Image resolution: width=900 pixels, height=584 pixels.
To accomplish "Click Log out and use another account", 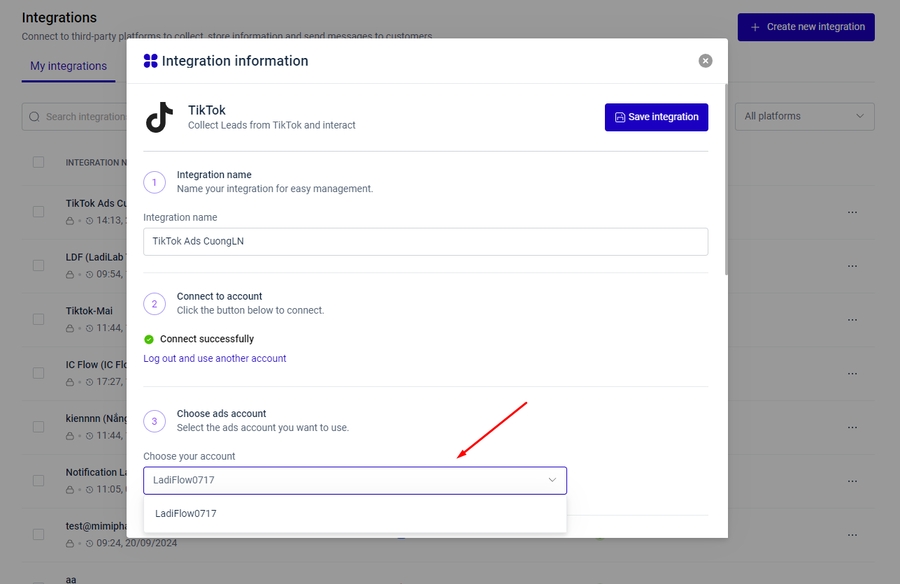I will [x=215, y=358].
